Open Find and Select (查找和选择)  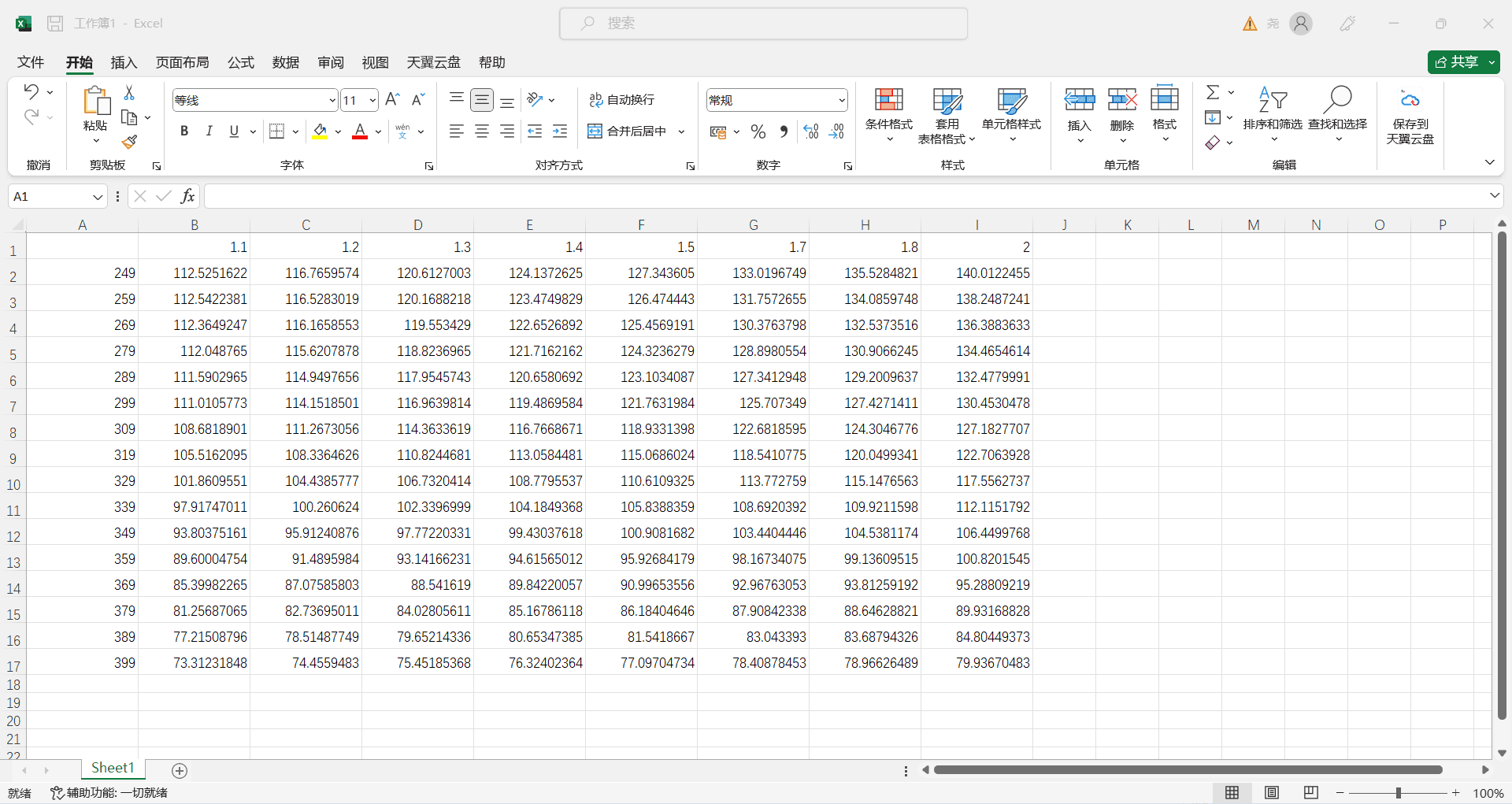tap(1338, 115)
